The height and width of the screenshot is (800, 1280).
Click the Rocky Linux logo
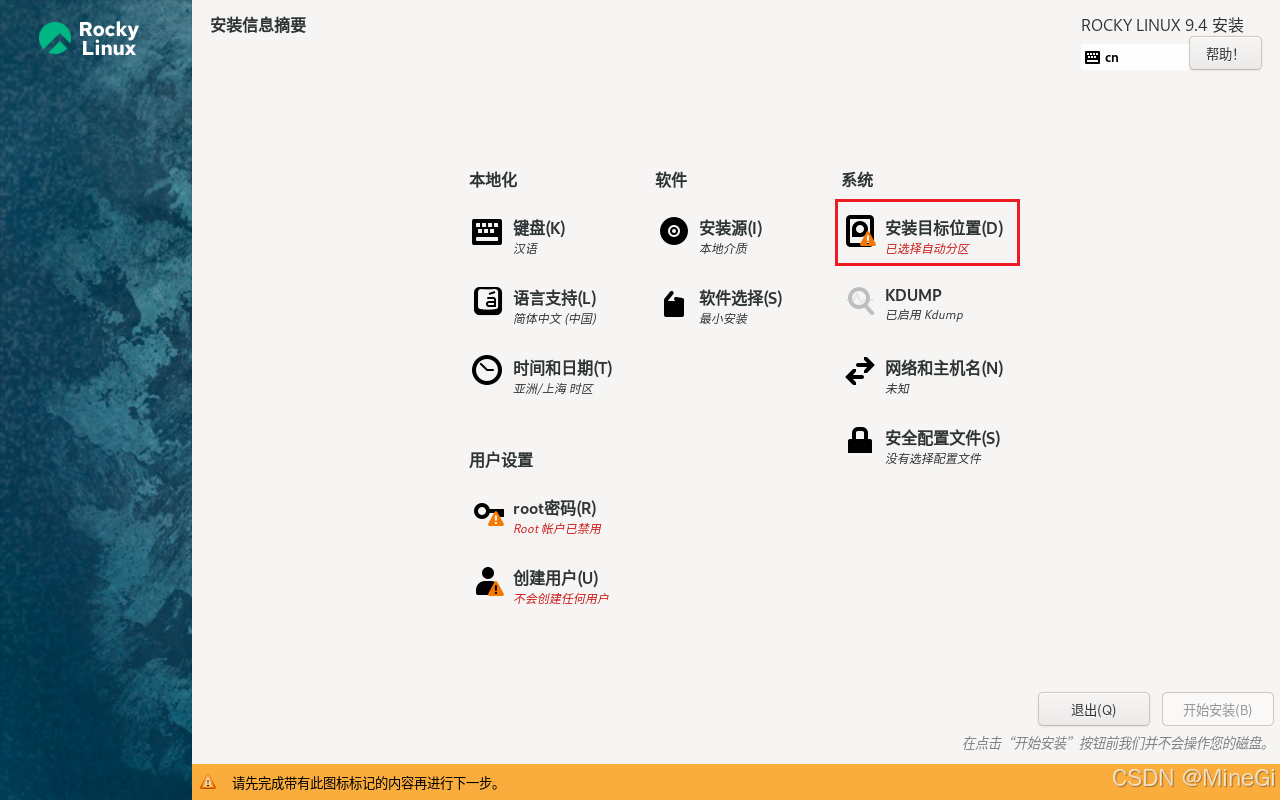(88, 39)
